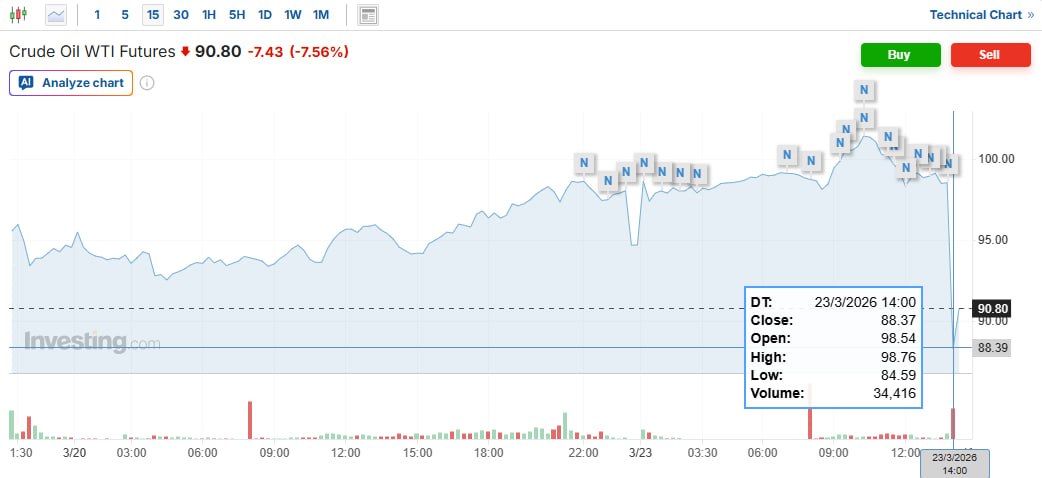The height and width of the screenshot is (478, 1042).
Task: Switch to the 1H timeframe
Action: 208,15
